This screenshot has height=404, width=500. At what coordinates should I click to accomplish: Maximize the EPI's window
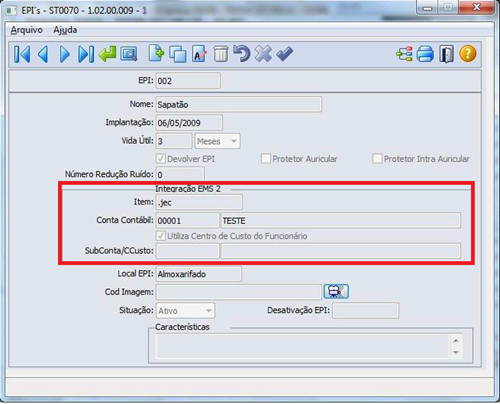[449, 8]
